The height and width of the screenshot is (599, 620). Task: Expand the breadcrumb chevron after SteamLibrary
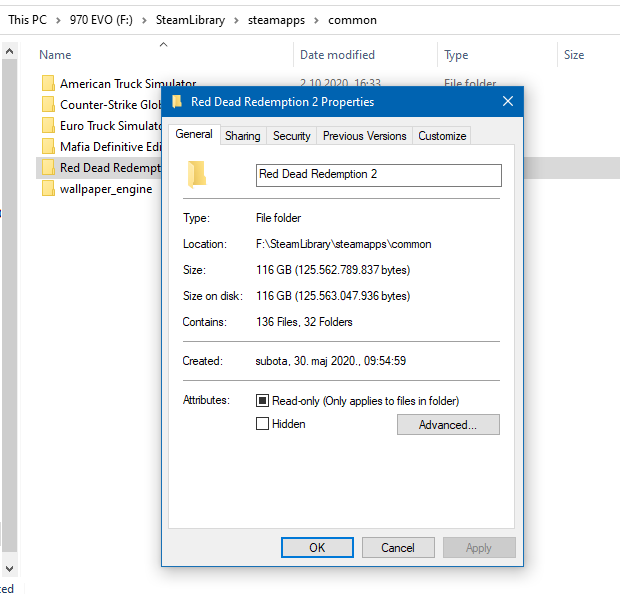pyautogui.click(x=236, y=20)
